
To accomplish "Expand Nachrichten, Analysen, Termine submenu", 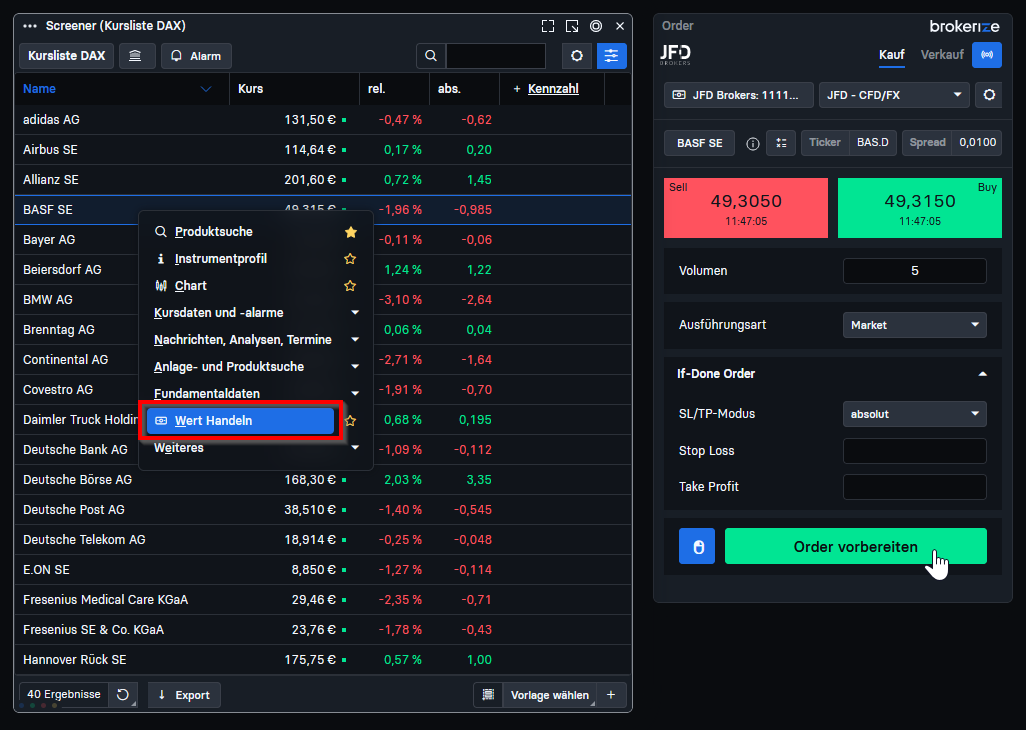I will pyautogui.click(x=256, y=339).
